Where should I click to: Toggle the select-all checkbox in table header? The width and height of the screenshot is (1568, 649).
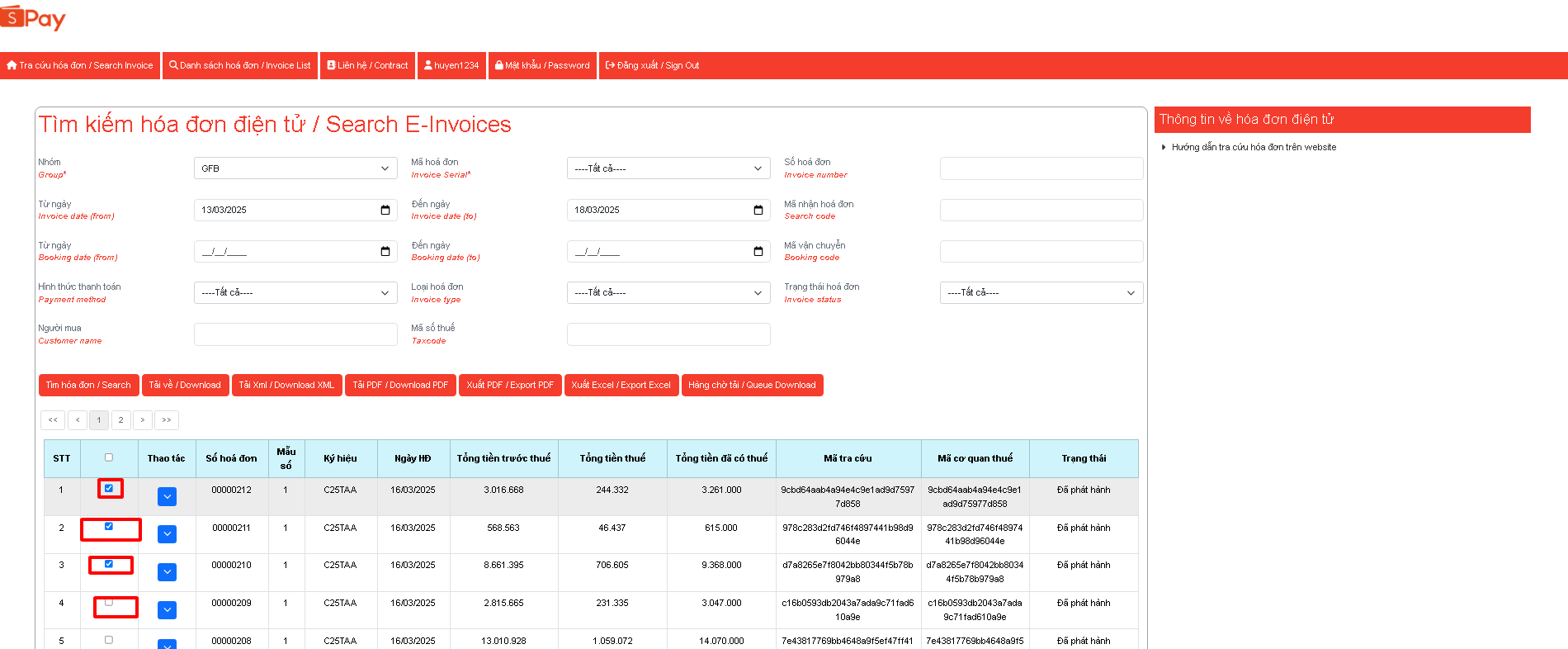109,457
